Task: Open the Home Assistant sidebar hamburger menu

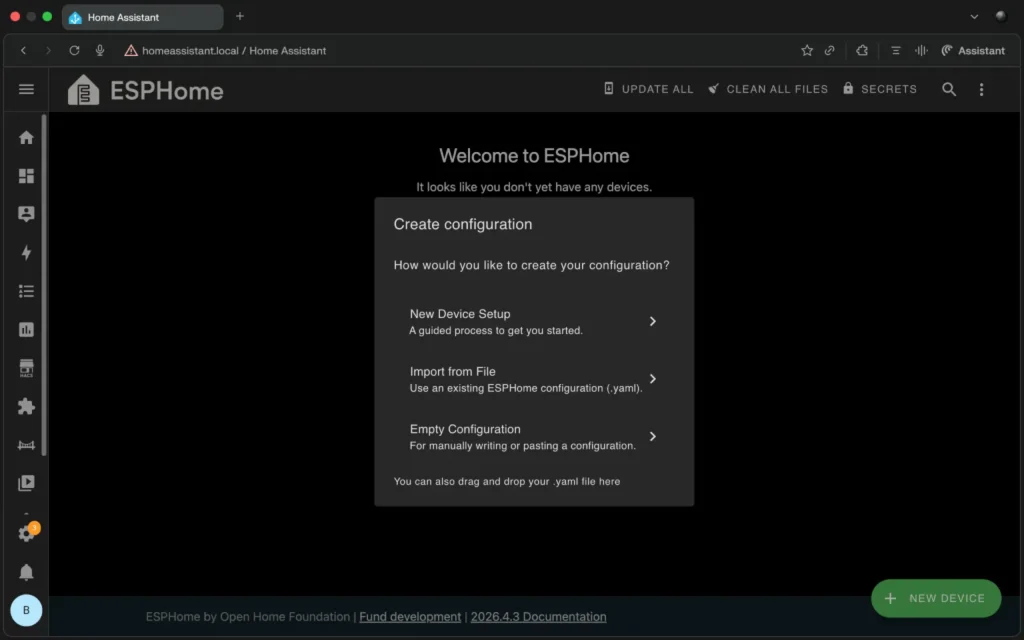Action: pos(26,89)
